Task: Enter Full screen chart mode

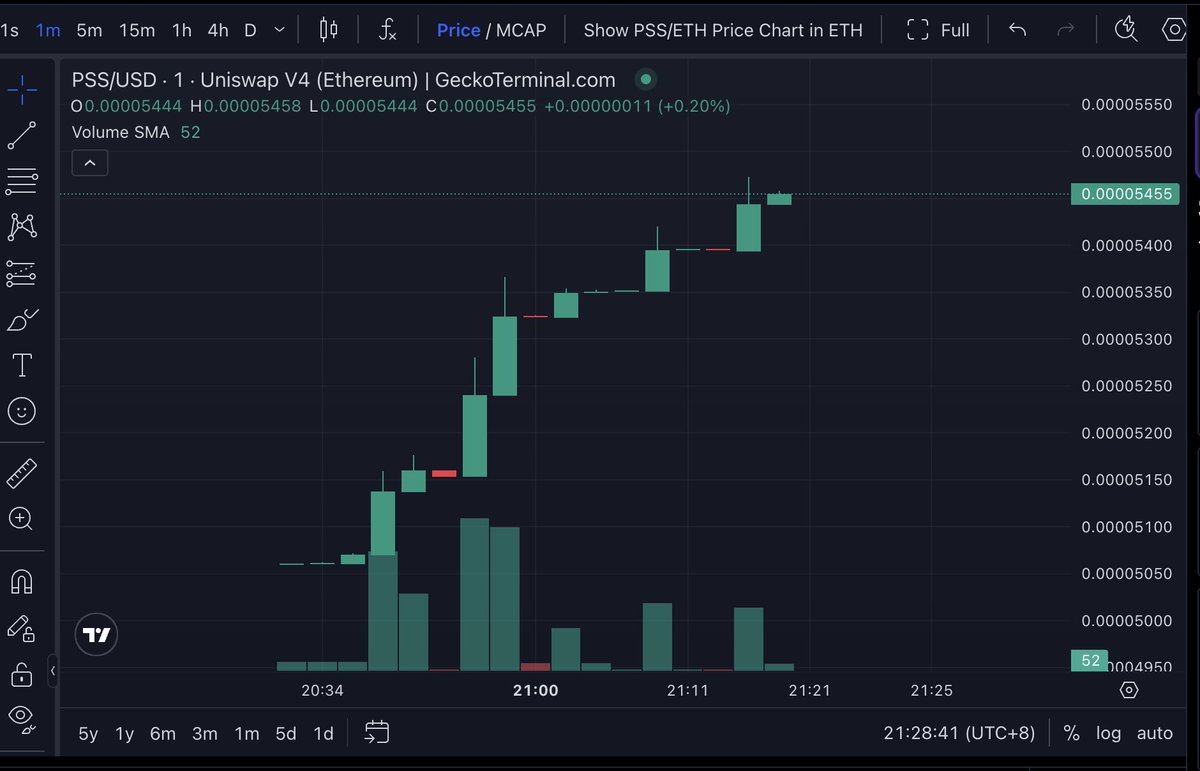Action: pos(938,30)
